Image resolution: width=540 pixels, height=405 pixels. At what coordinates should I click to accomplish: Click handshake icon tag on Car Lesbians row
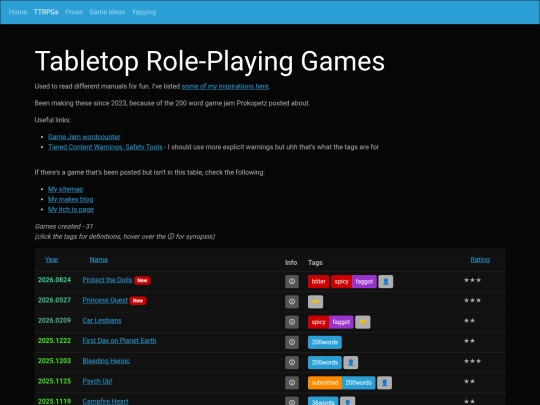click(x=363, y=322)
